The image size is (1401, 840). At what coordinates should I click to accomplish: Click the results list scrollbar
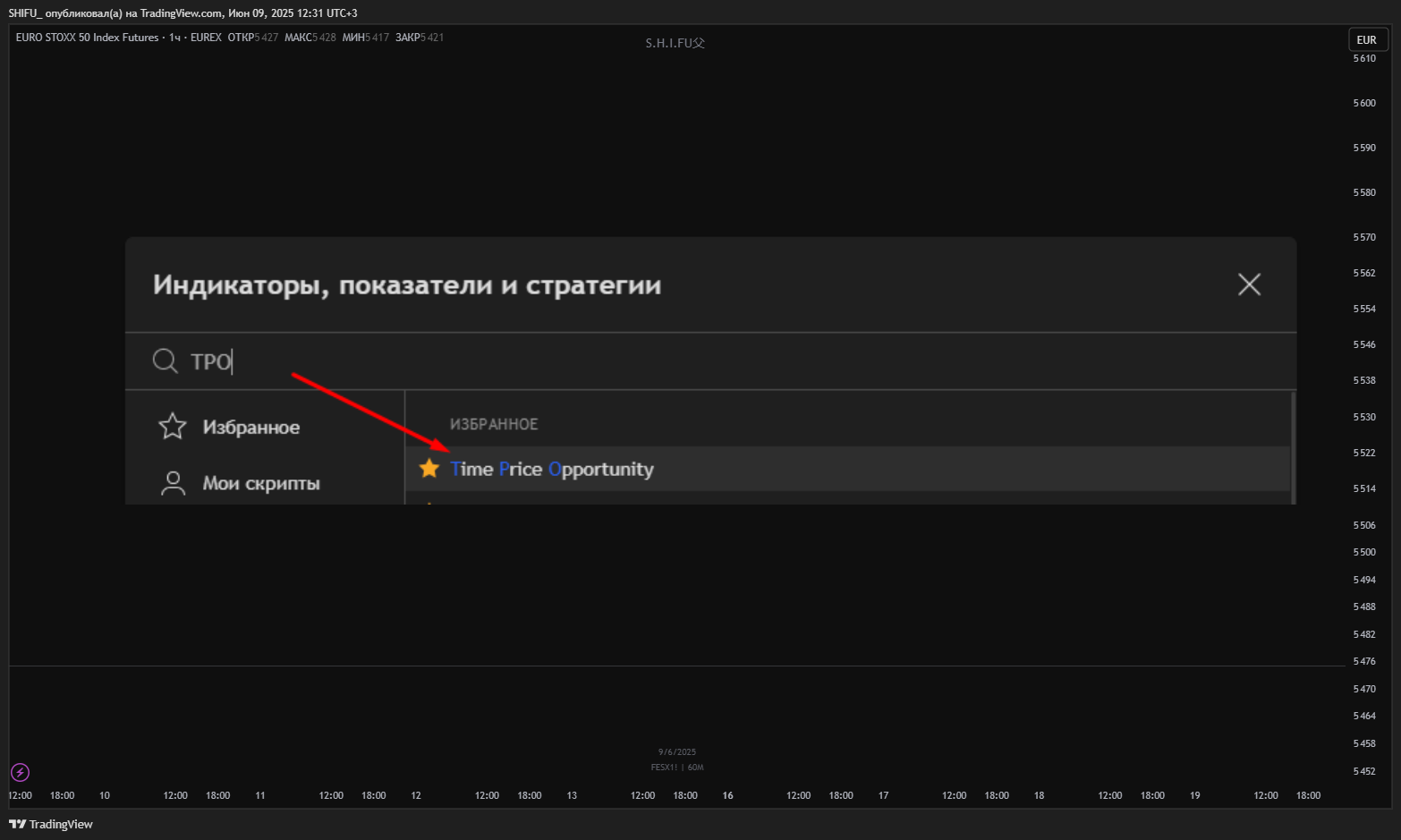(1293, 447)
